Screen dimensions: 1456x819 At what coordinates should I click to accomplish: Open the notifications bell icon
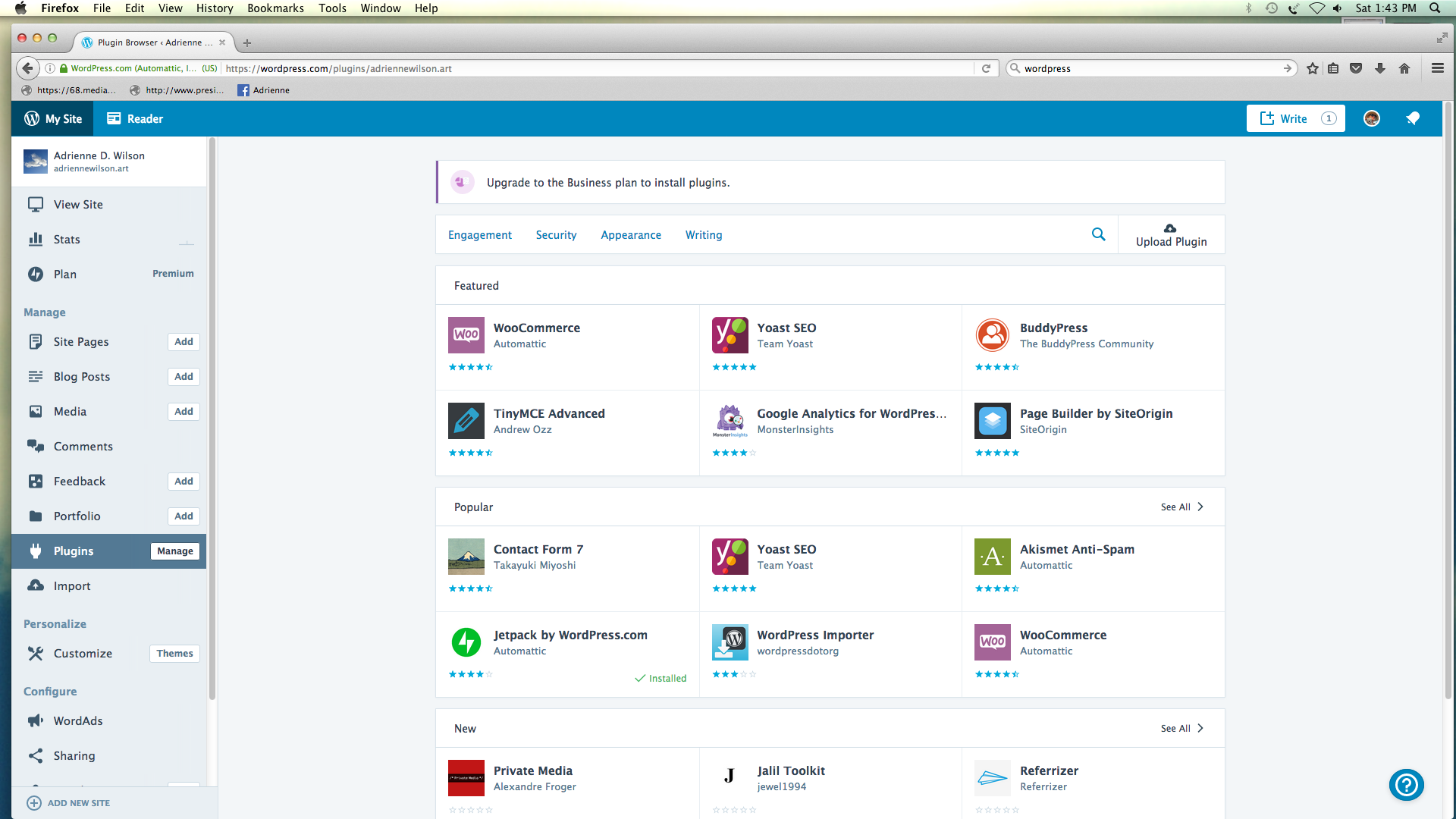(x=1412, y=118)
